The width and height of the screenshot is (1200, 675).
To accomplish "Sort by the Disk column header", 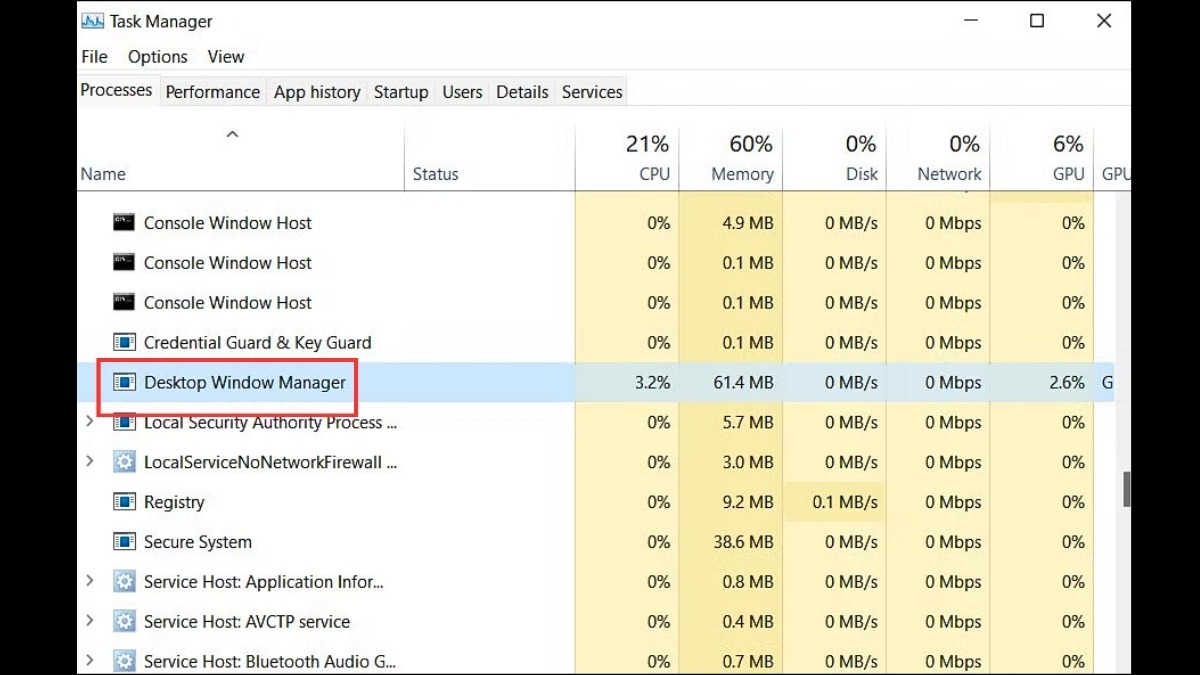I will (835, 158).
